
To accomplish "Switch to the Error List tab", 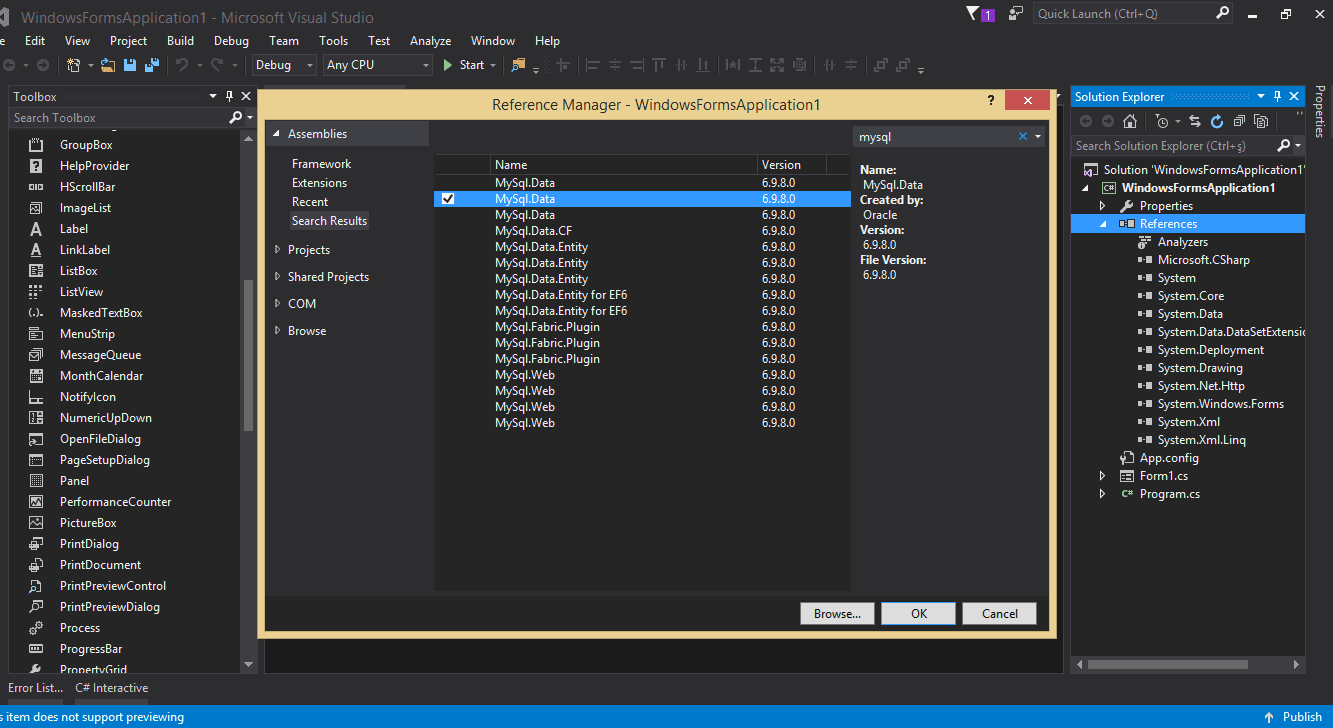I will click(35, 688).
